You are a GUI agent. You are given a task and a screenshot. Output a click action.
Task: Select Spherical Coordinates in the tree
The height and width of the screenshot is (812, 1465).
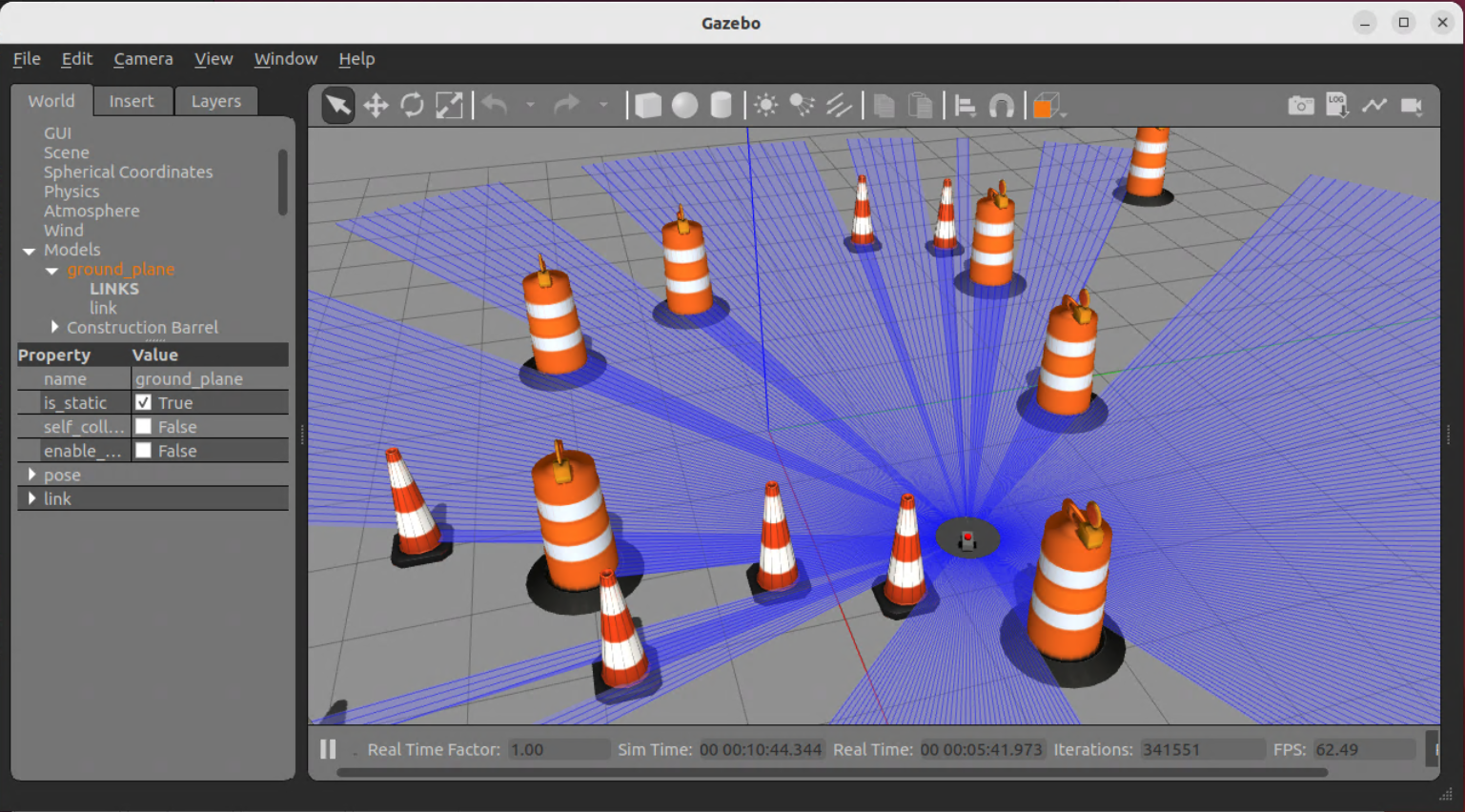(129, 173)
